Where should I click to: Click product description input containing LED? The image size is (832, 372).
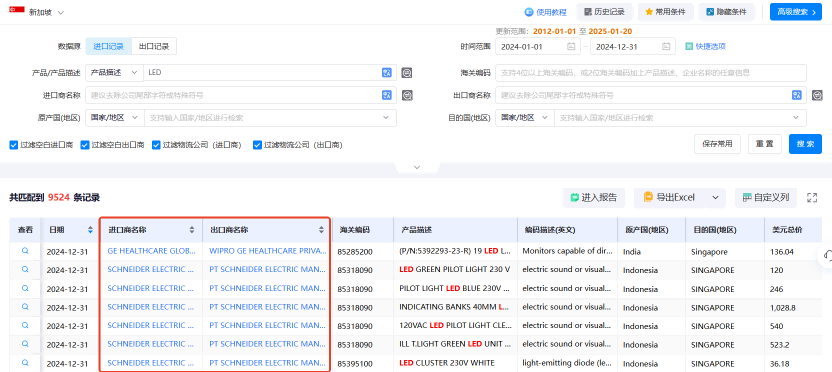pos(262,73)
